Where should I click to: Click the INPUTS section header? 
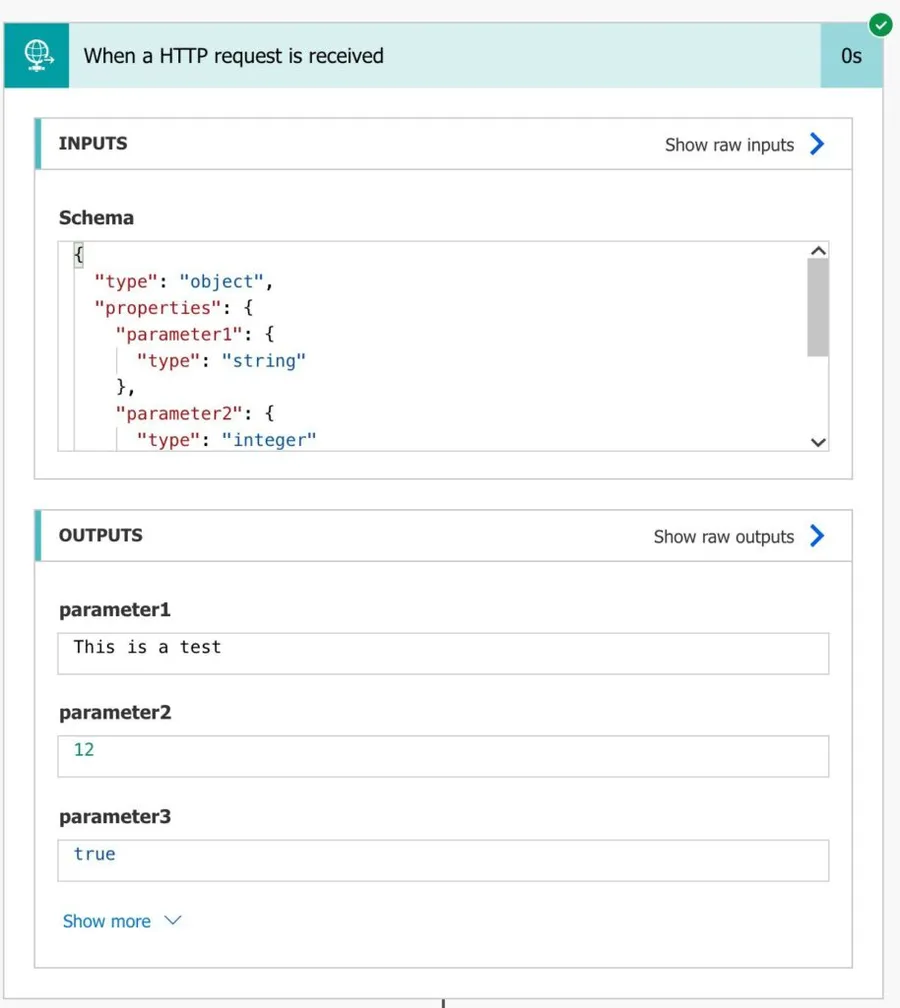[93, 143]
